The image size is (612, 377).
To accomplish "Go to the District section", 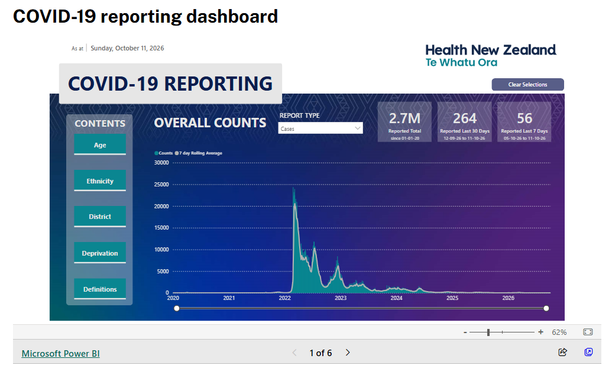I will tap(100, 217).
